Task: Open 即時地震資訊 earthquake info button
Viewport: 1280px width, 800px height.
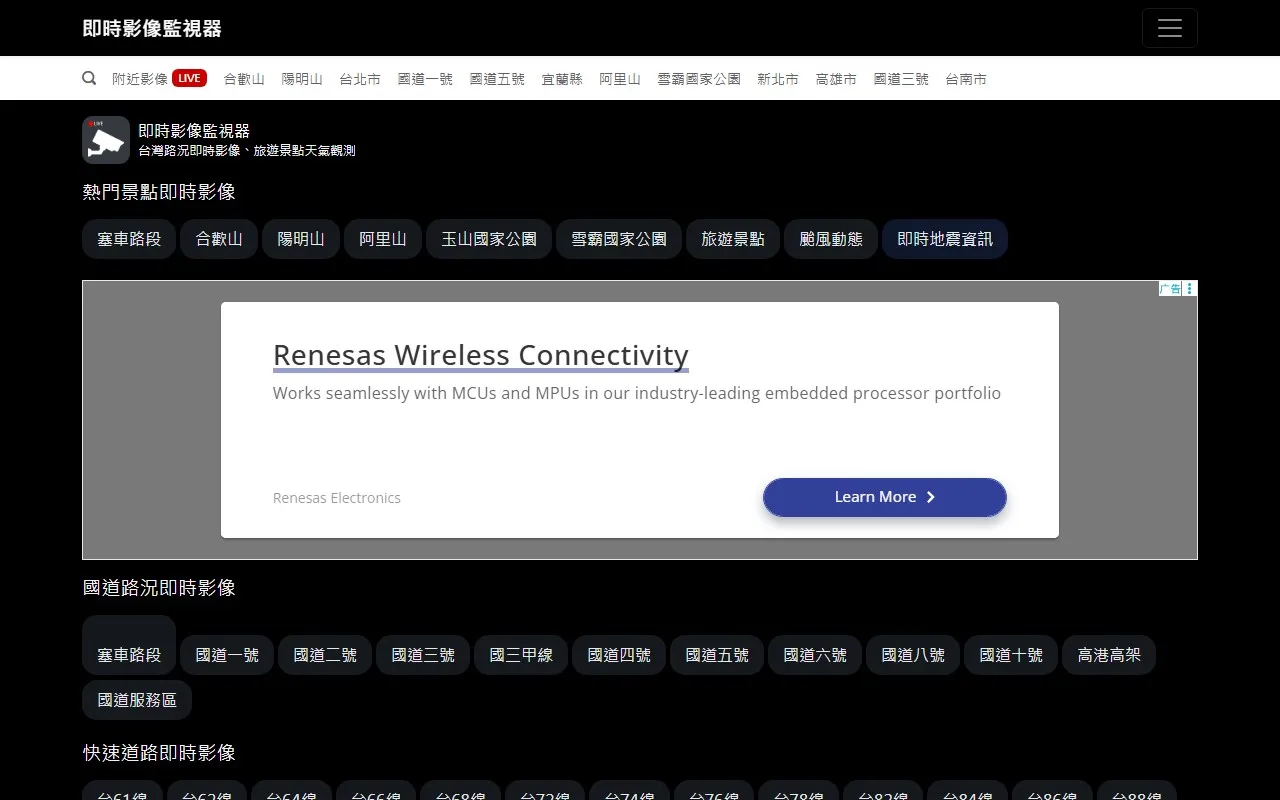Action: [x=945, y=239]
